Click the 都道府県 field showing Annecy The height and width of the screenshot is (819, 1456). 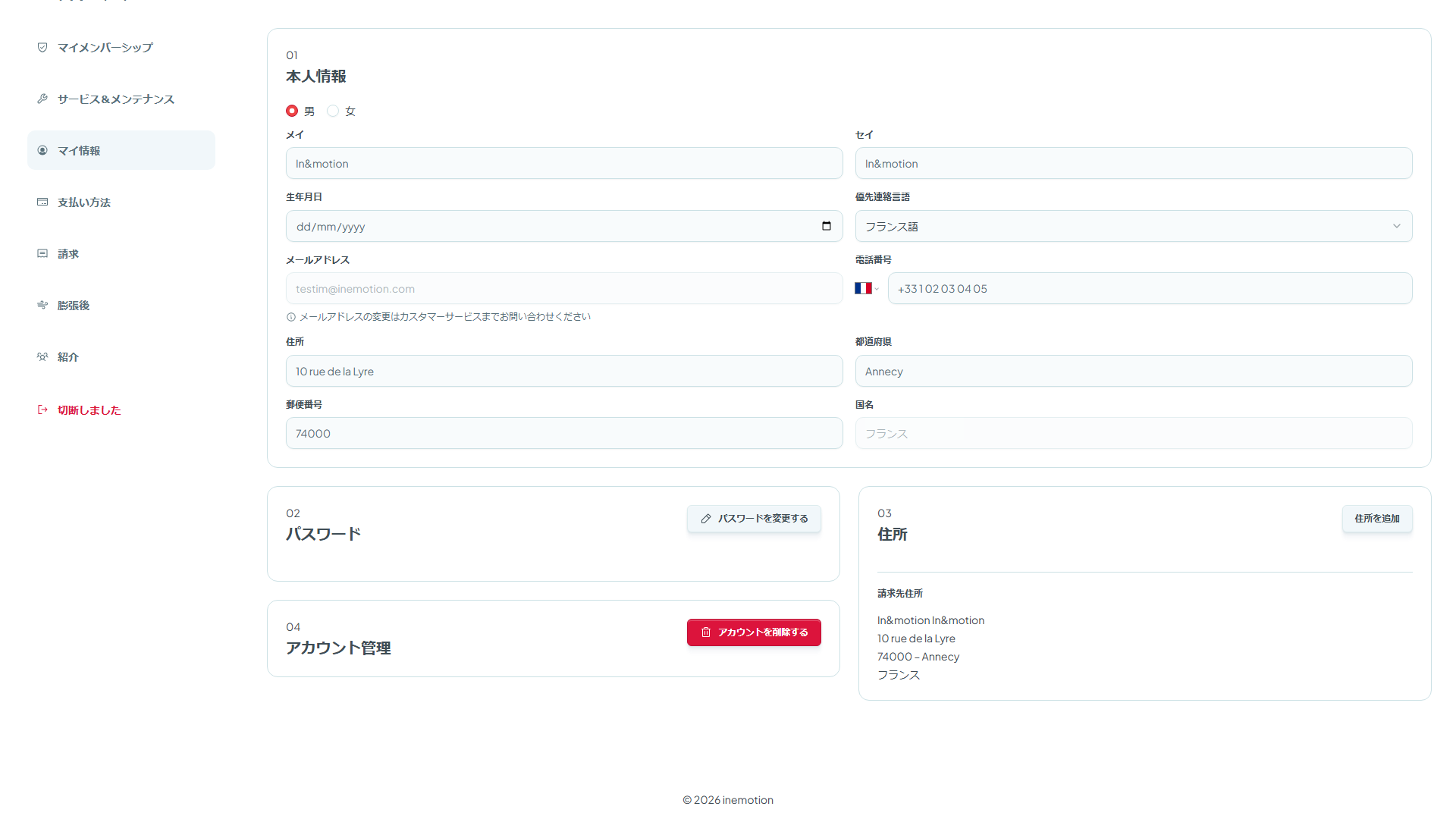(1134, 371)
